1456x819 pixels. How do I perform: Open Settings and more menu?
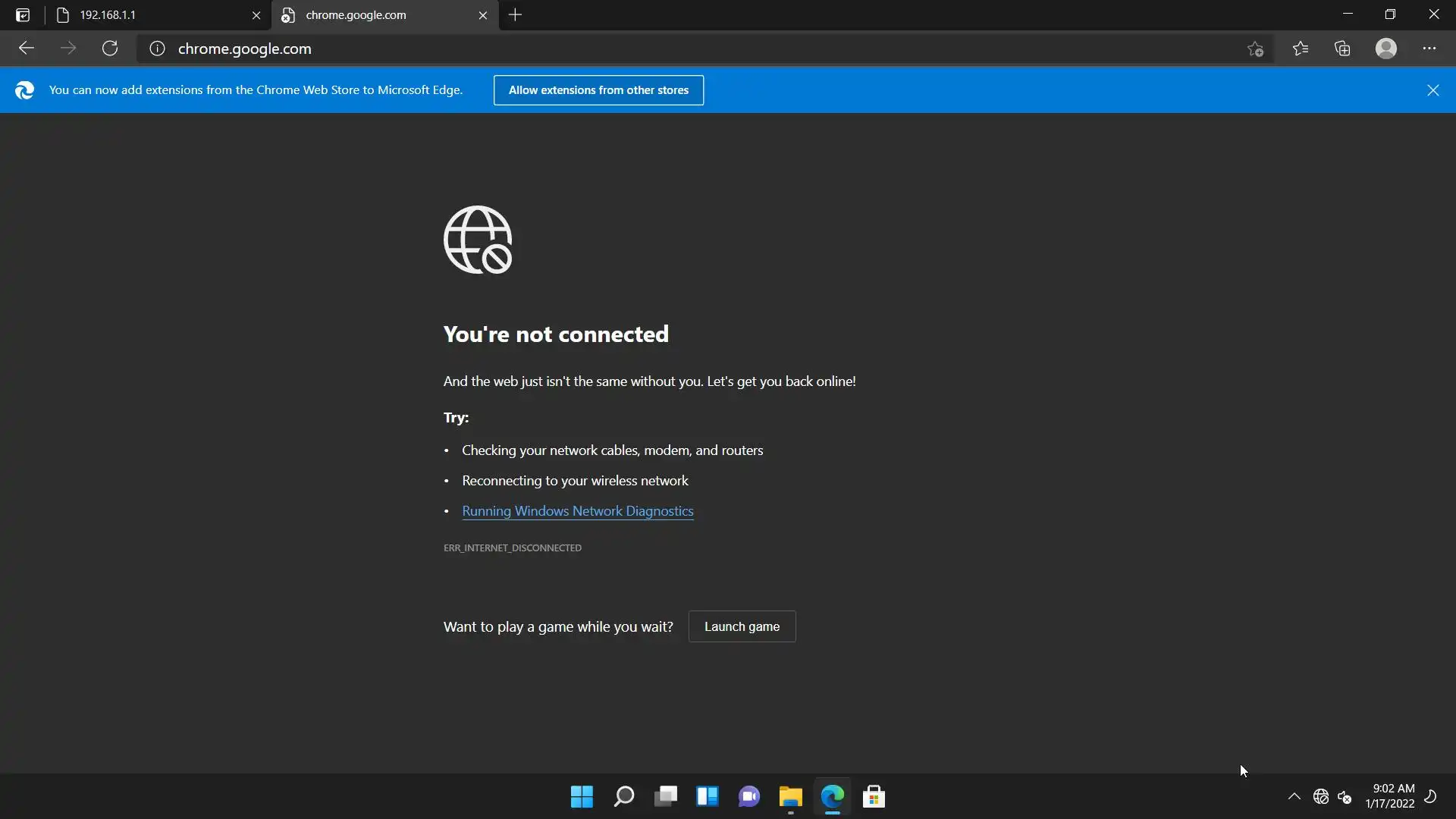[x=1429, y=49]
